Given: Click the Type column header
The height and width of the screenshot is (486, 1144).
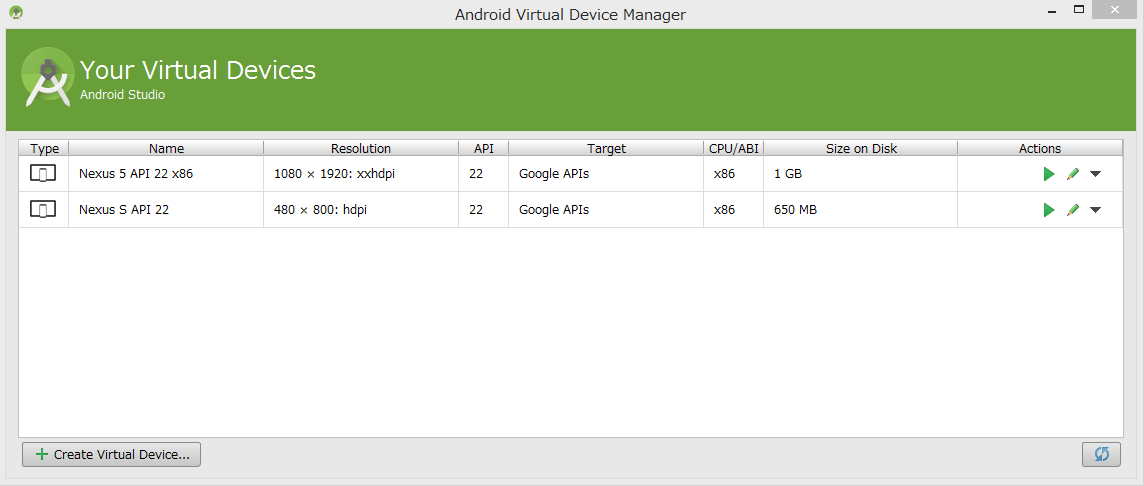Looking at the screenshot, I should (45, 148).
